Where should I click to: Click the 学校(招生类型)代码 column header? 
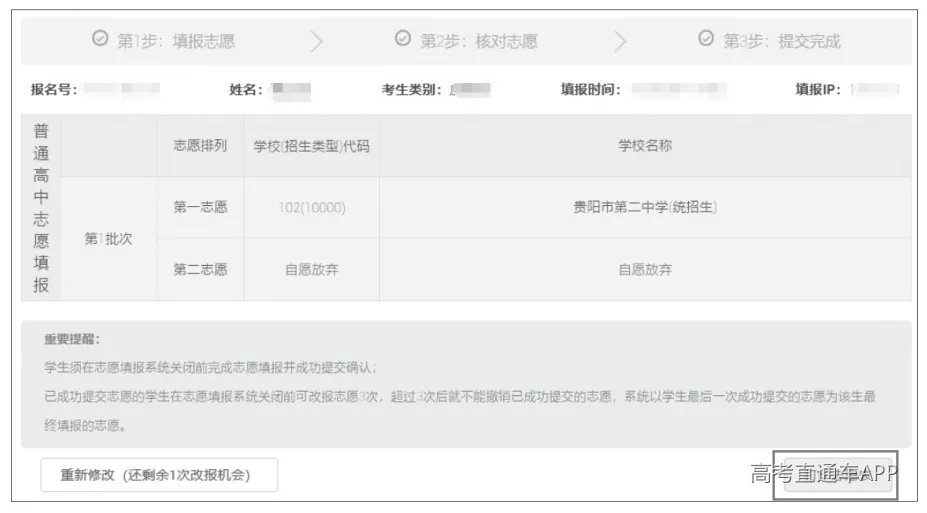click(x=312, y=146)
